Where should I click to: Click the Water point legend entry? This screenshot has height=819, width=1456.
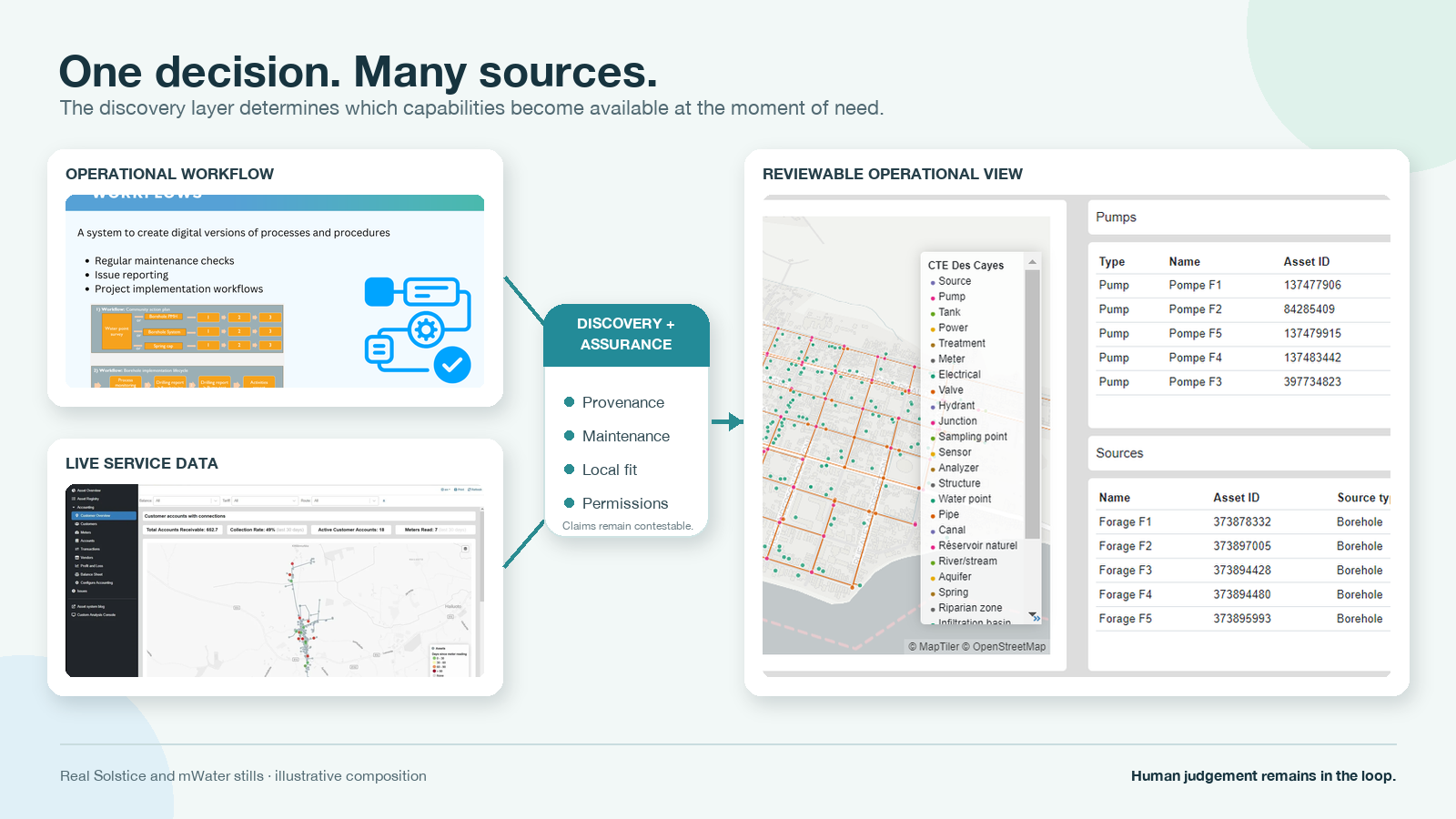pos(960,499)
